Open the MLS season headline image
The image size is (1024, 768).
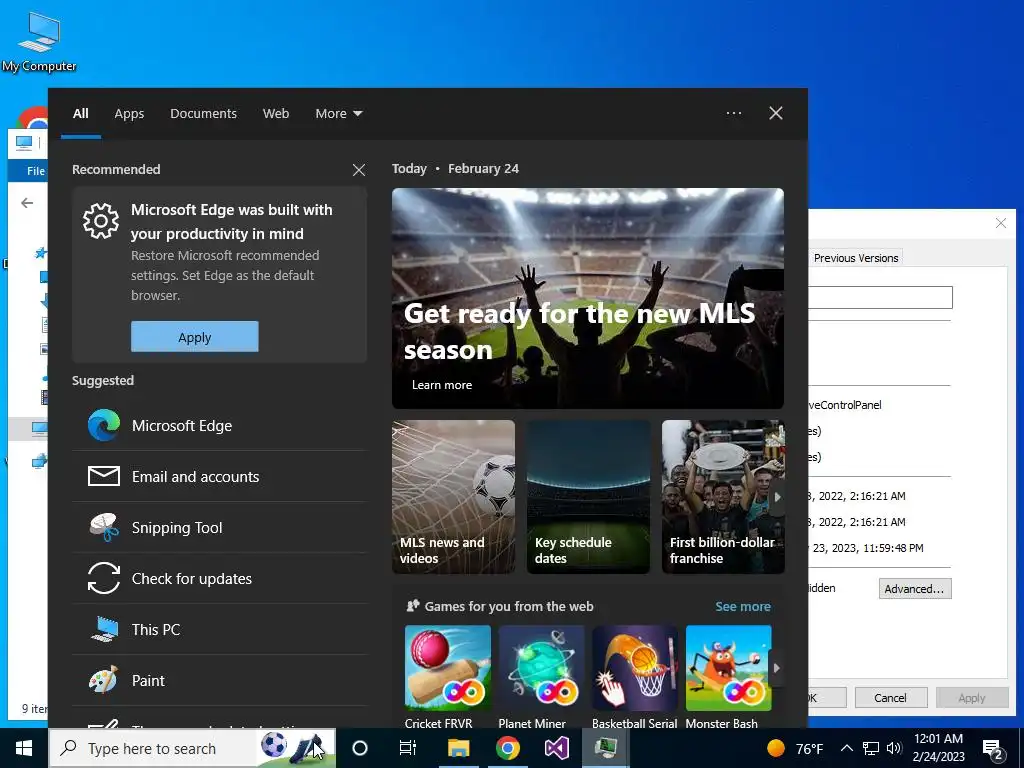(x=588, y=298)
